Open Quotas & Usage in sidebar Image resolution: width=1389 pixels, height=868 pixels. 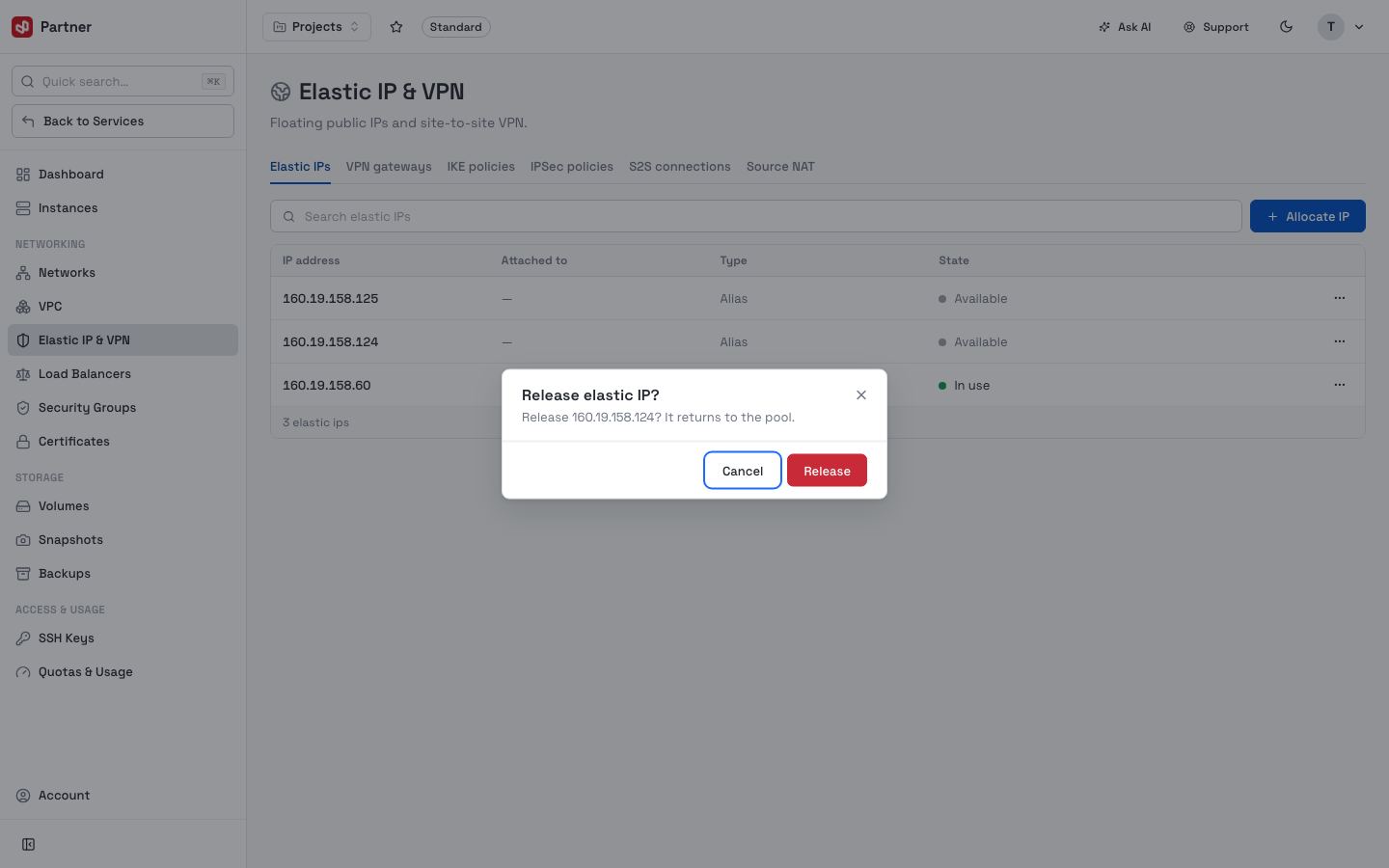click(123, 672)
